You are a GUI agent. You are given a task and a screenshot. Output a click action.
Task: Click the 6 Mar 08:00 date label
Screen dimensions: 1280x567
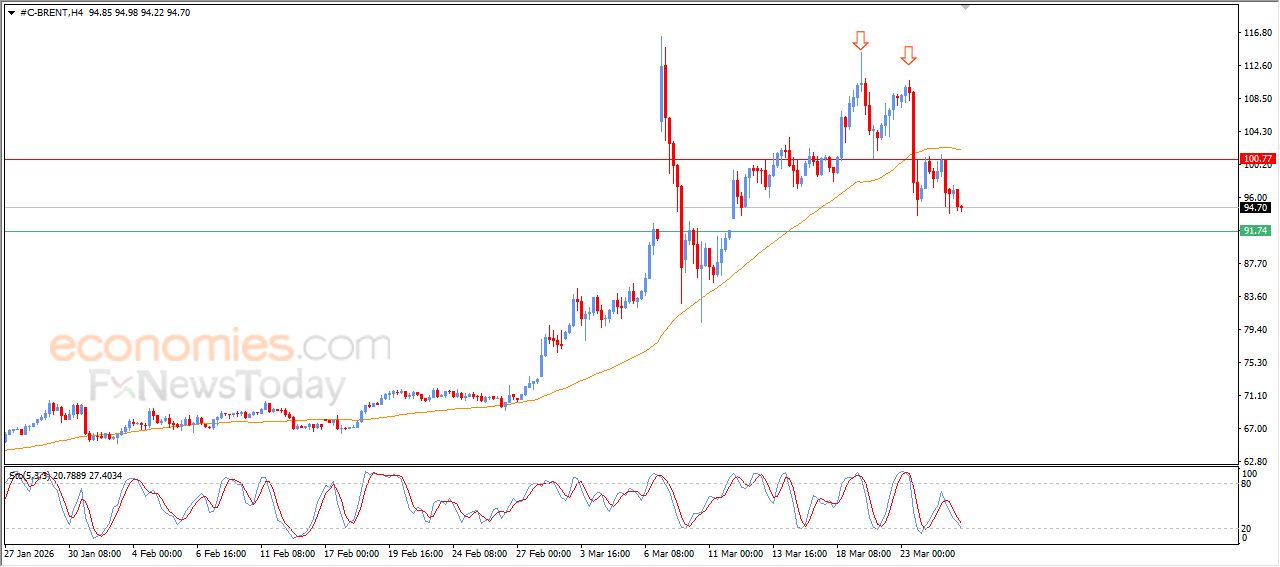668,552
